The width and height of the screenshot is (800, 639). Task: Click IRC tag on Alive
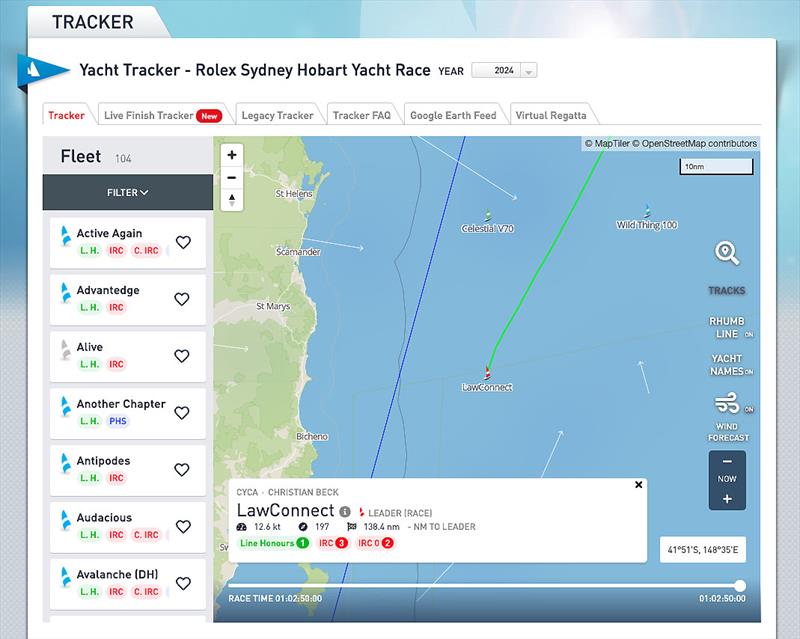[116, 364]
